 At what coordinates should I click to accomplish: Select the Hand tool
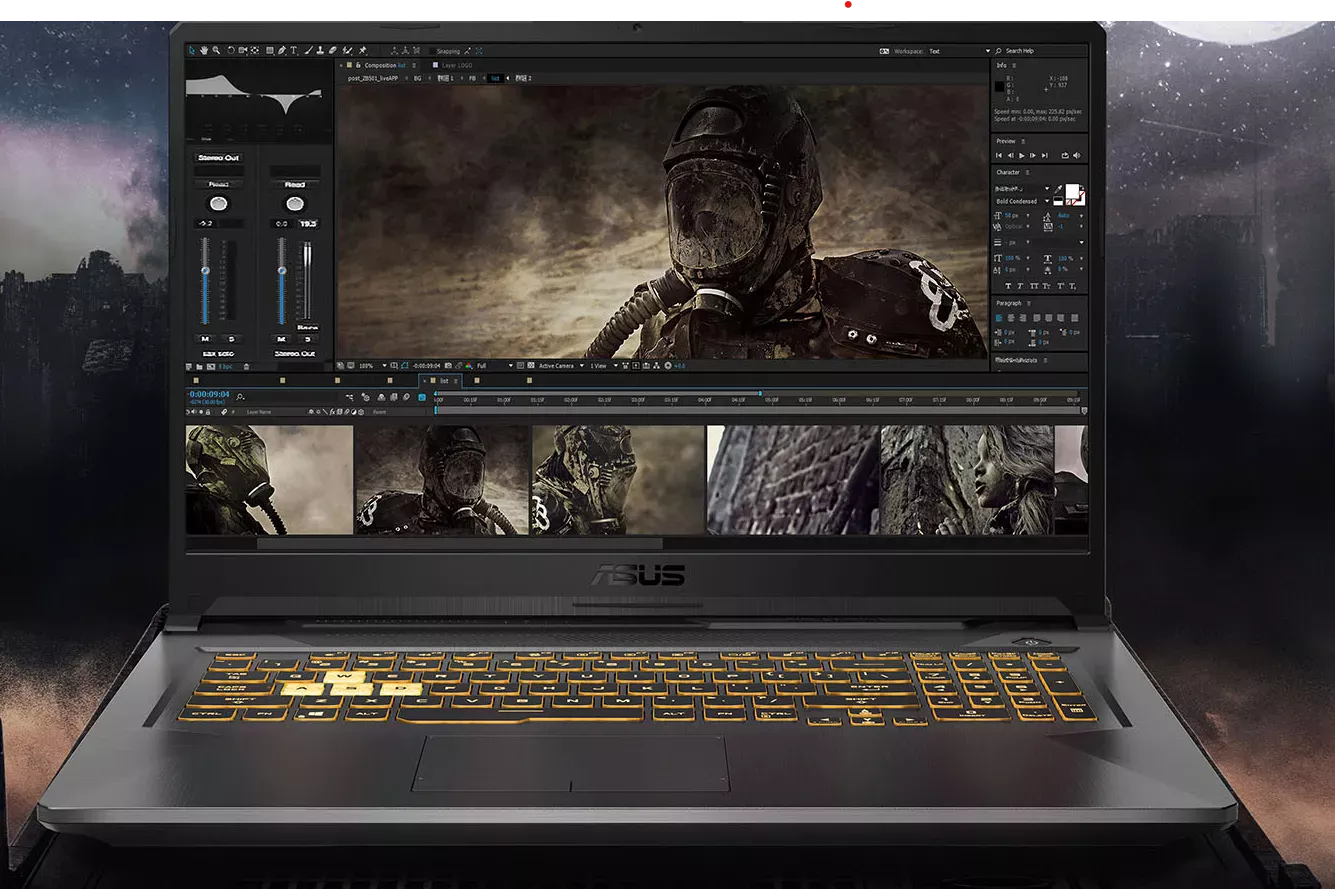coord(204,50)
